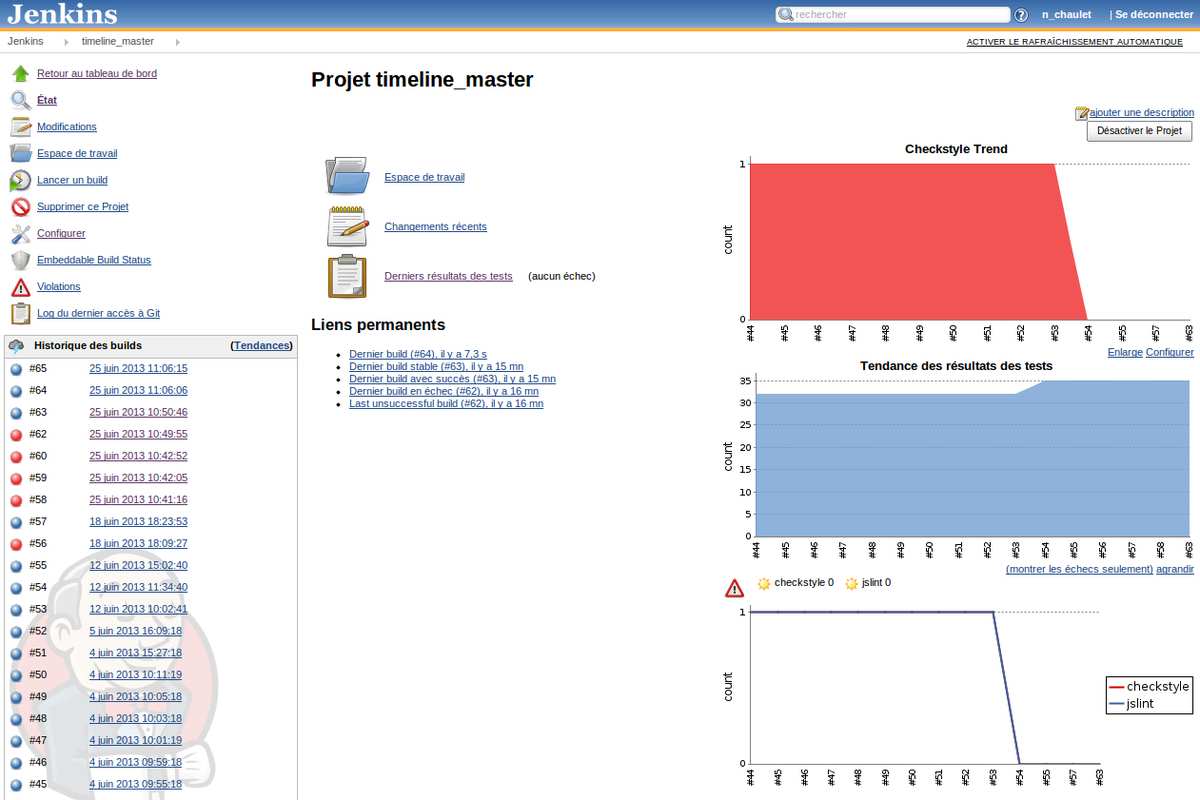Expand the timeline_master breadcrumb arrow
The height and width of the screenshot is (800, 1200).
click(177, 42)
